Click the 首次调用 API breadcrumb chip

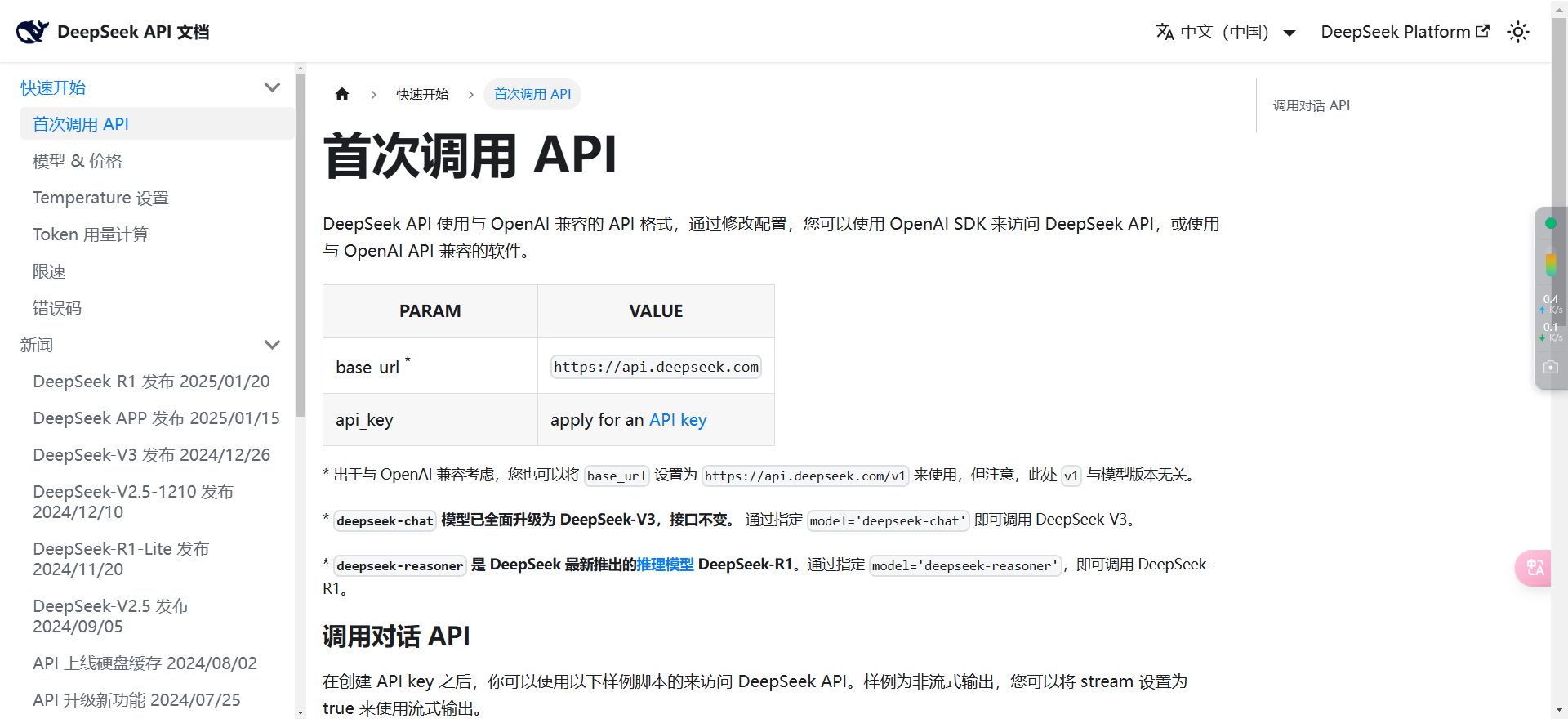532,94
